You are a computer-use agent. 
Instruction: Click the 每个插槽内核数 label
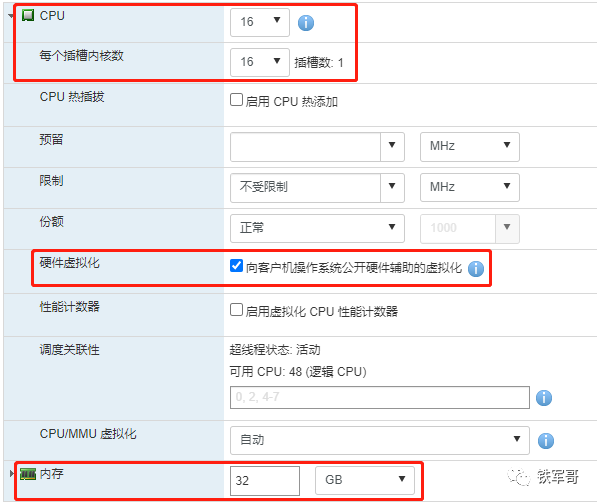click(81, 56)
